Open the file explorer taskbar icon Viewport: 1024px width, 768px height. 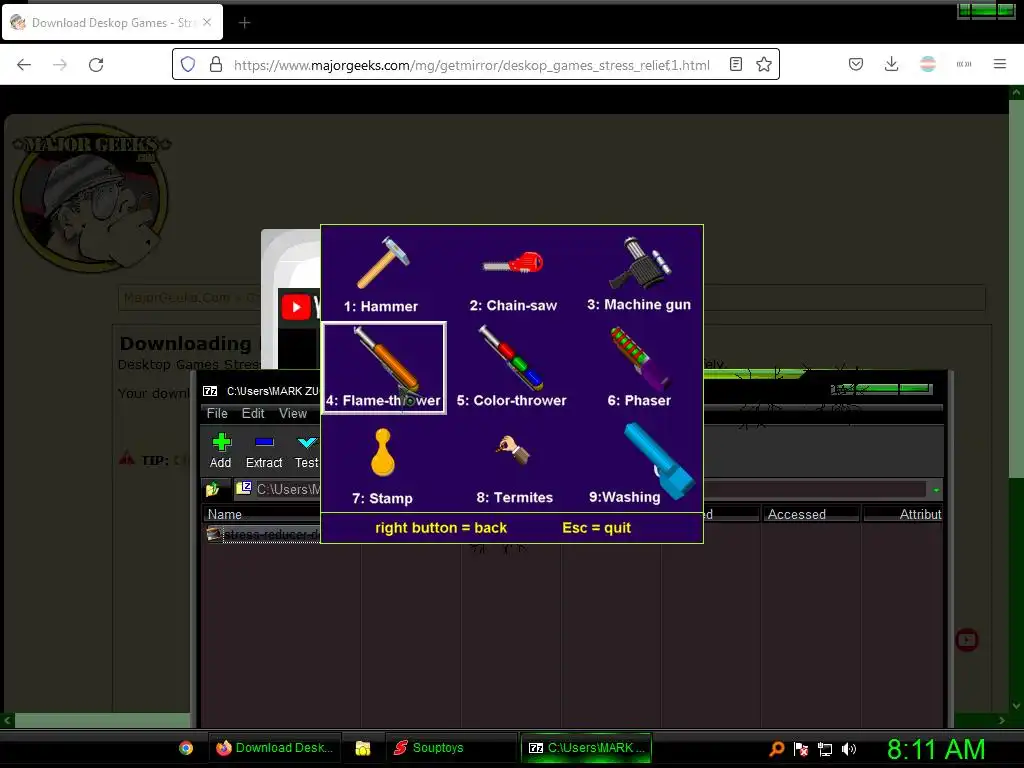363,748
